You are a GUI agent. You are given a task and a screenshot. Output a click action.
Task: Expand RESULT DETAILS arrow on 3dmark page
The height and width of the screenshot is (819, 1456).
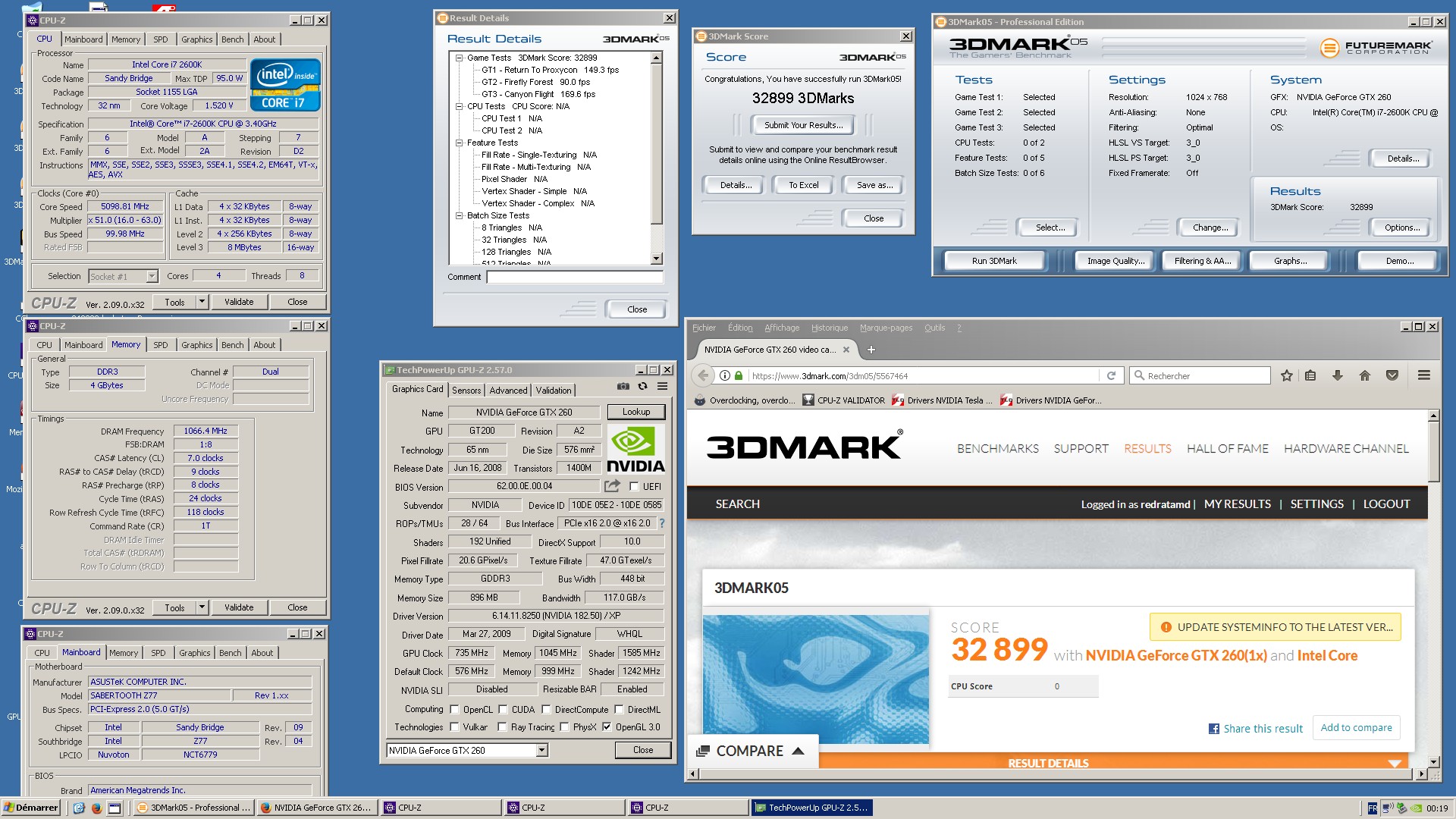click(x=1395, y=763)
